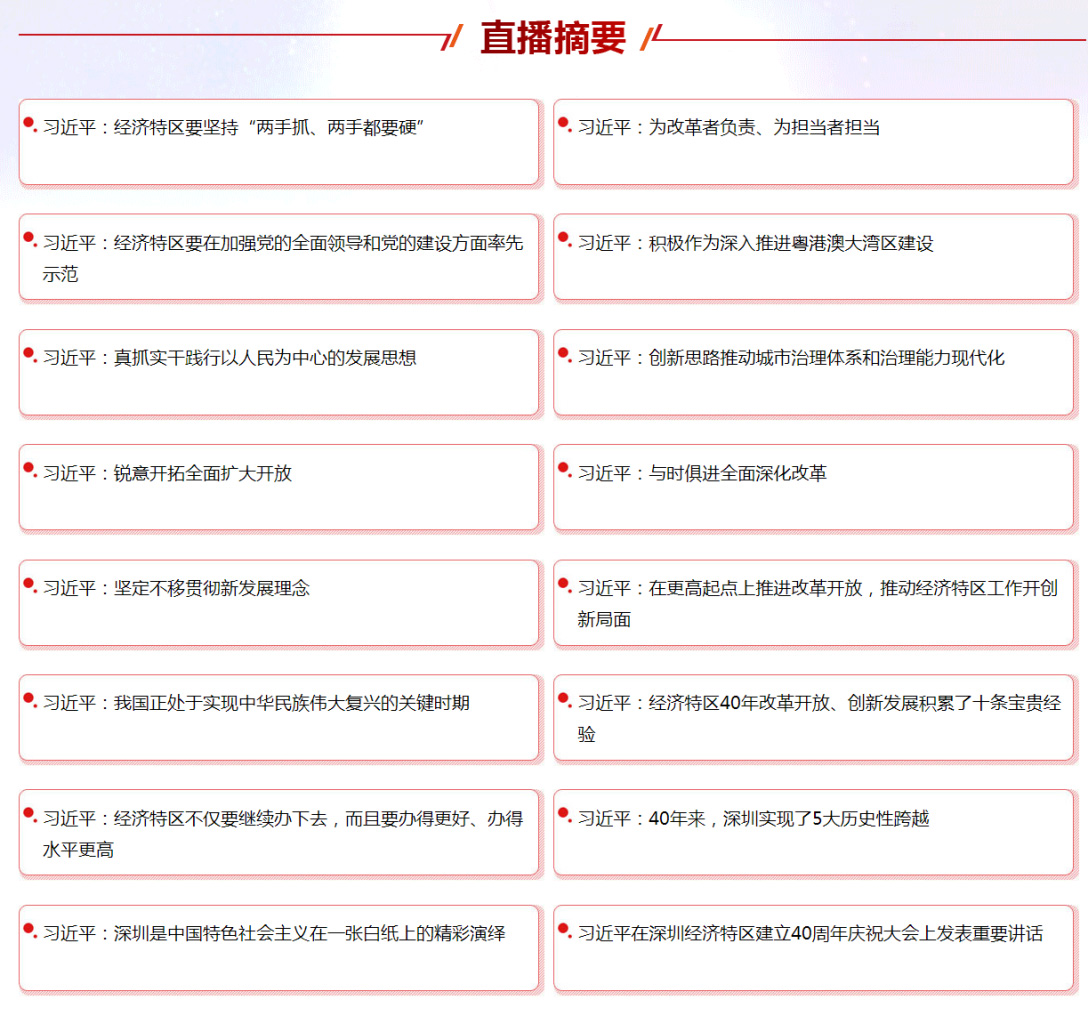
Task: Open the 深圳经济特区建立40周年庆祝大会 headline
Action: coord(810,934)
